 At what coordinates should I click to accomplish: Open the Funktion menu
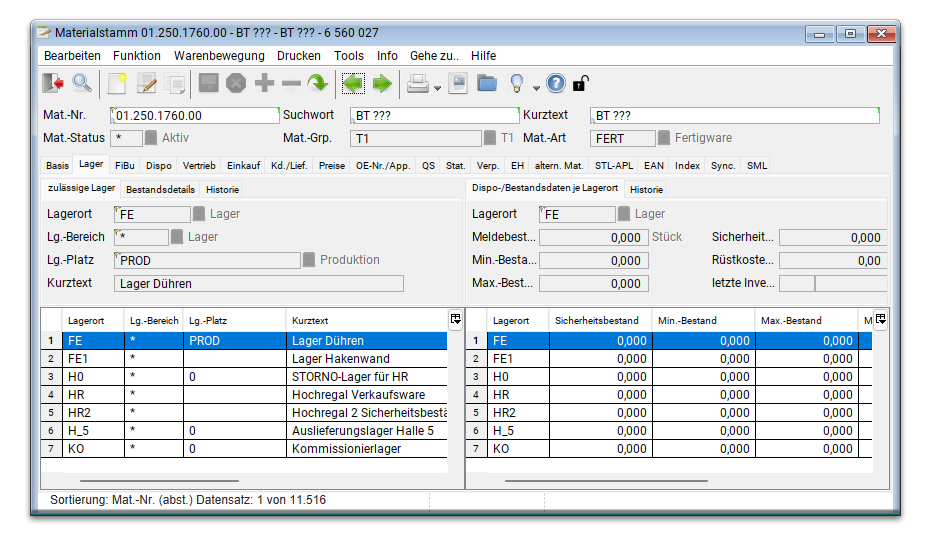coord(137,56)
